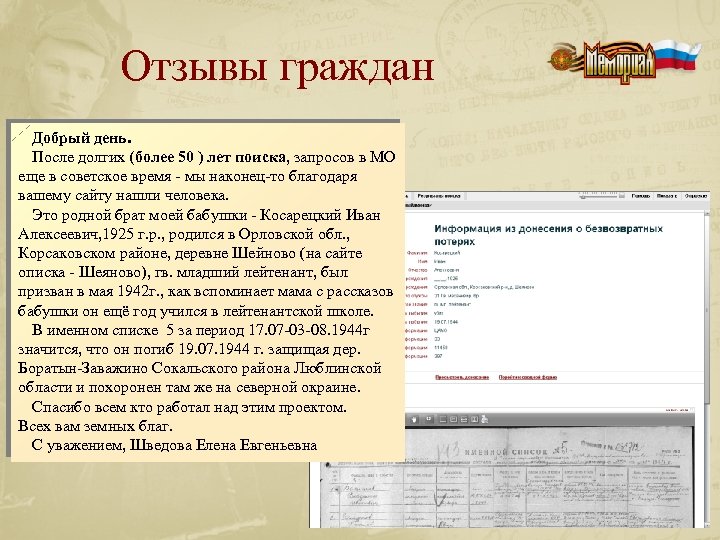The width and height of the screenshot is (720, 540).
Task: Click the signature 'Шведова Елена Евгеньевна'
Action: (223, 445)
